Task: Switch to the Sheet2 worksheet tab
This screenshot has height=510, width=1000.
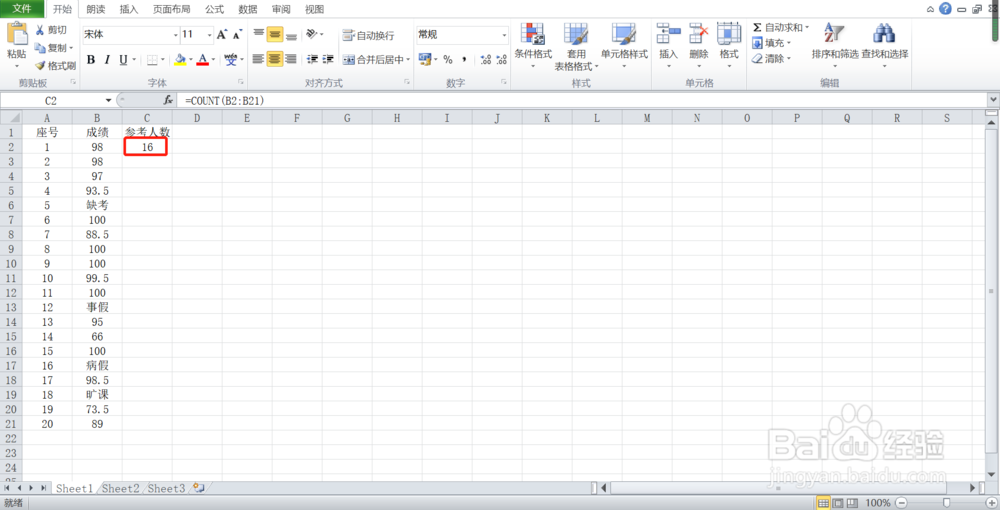Action: tap(121, 488)
